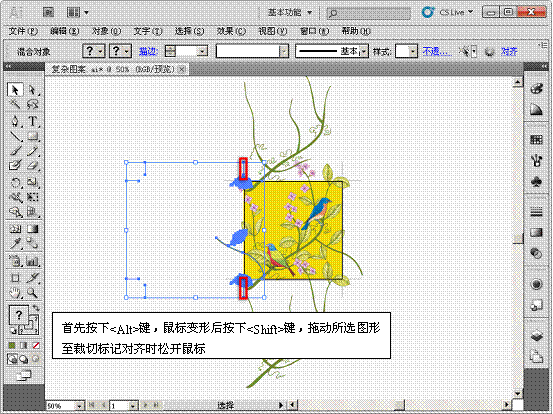Viewport: 553px width, 414px height.
Task: Select the Blob Brush tool
Action: pyautogui.click(x=15, y=165)
